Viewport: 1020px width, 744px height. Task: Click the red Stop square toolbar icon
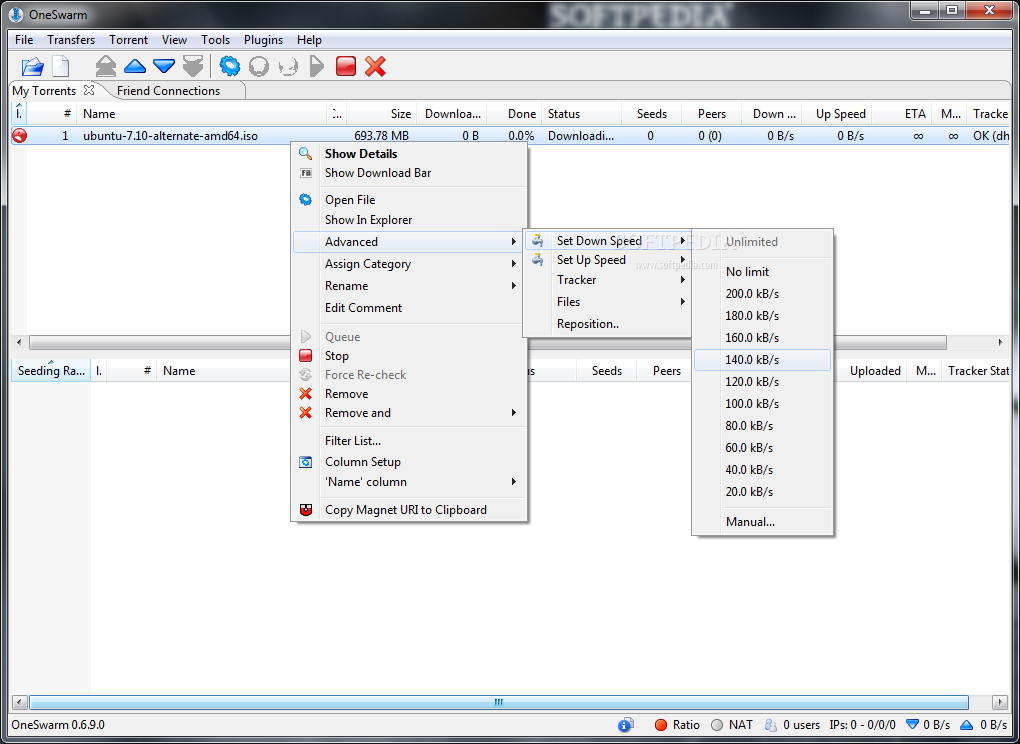[346, 66]
